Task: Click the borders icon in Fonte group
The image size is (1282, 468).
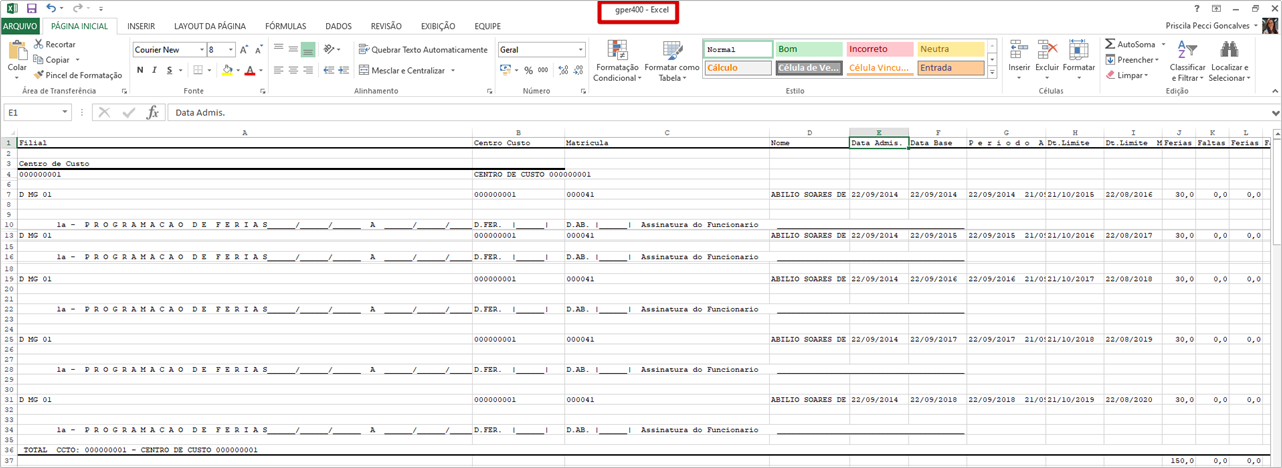Action: pos(198,70)
